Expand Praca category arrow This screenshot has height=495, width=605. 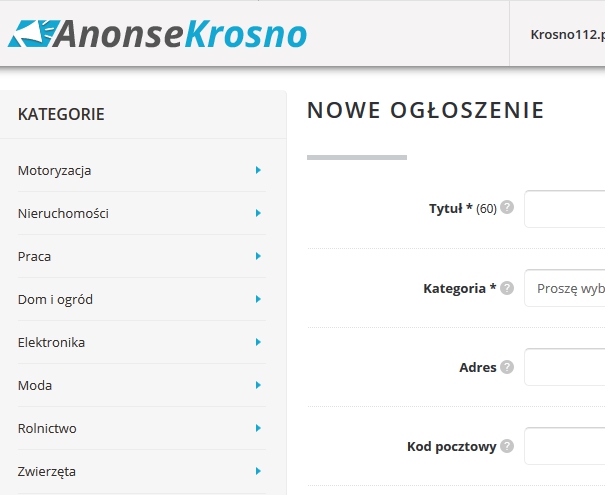point(258,256)
